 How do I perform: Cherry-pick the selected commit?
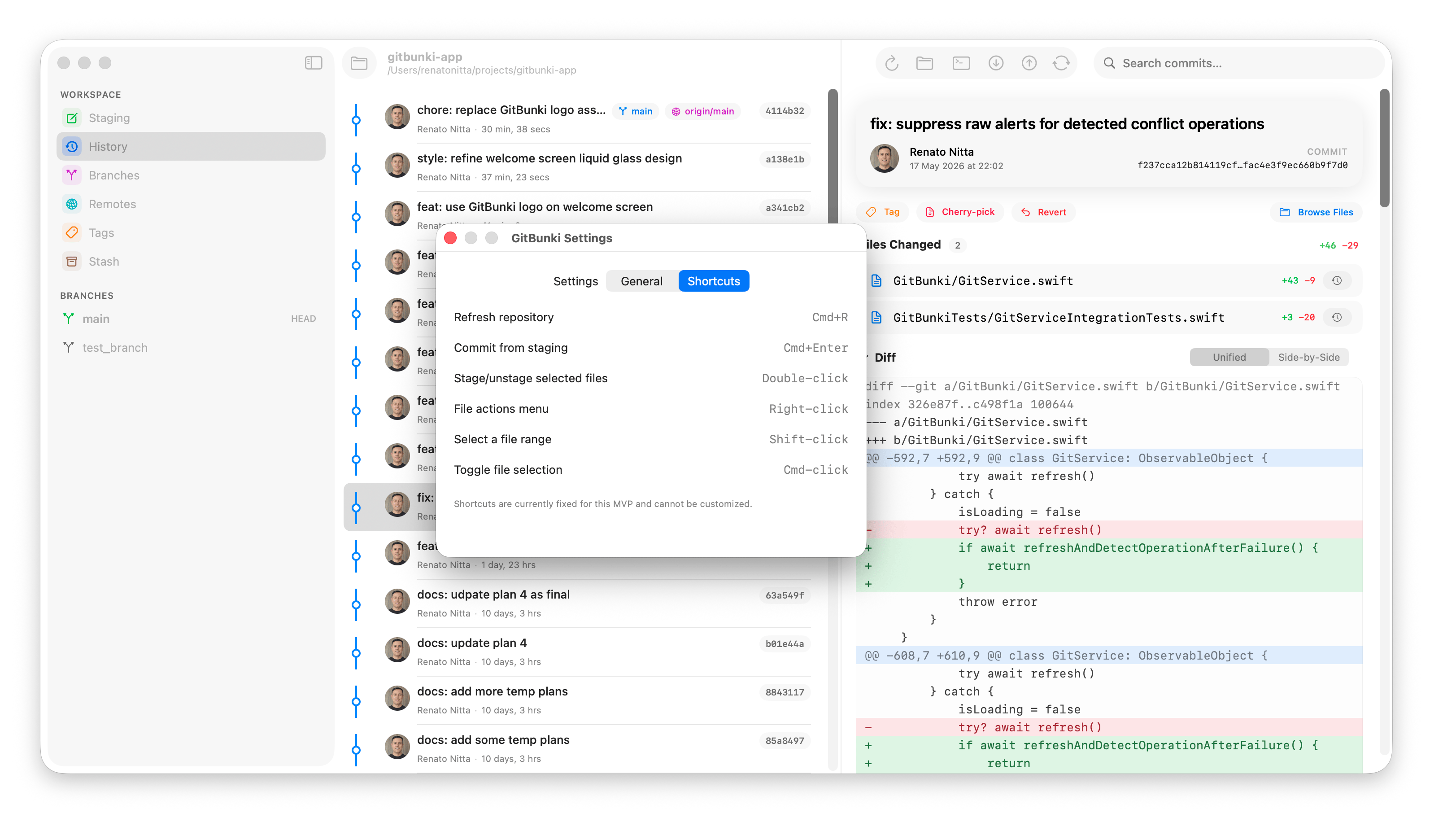(x=960, y=212)
